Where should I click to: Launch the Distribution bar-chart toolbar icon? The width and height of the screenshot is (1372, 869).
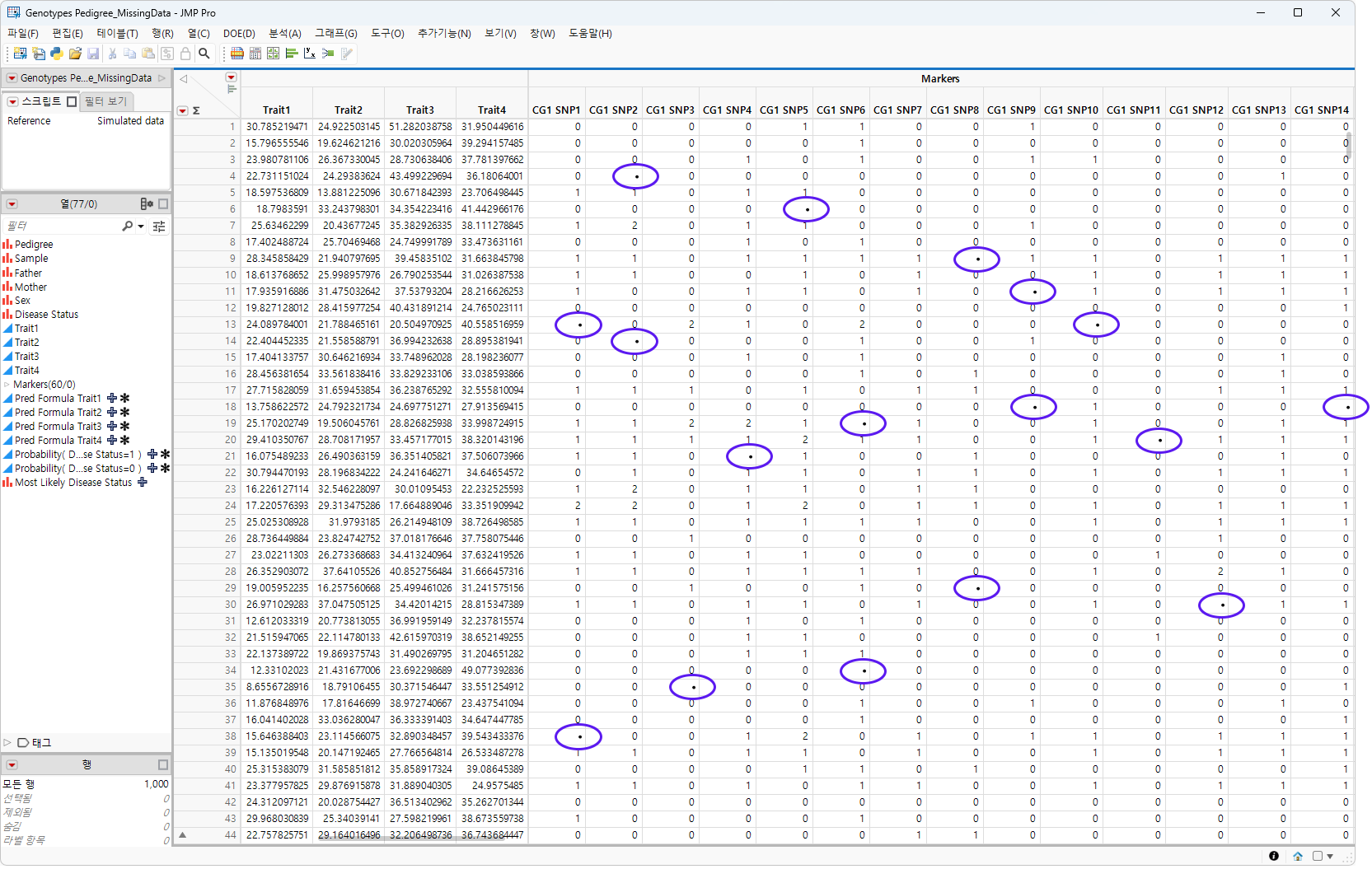pos(292,54)
